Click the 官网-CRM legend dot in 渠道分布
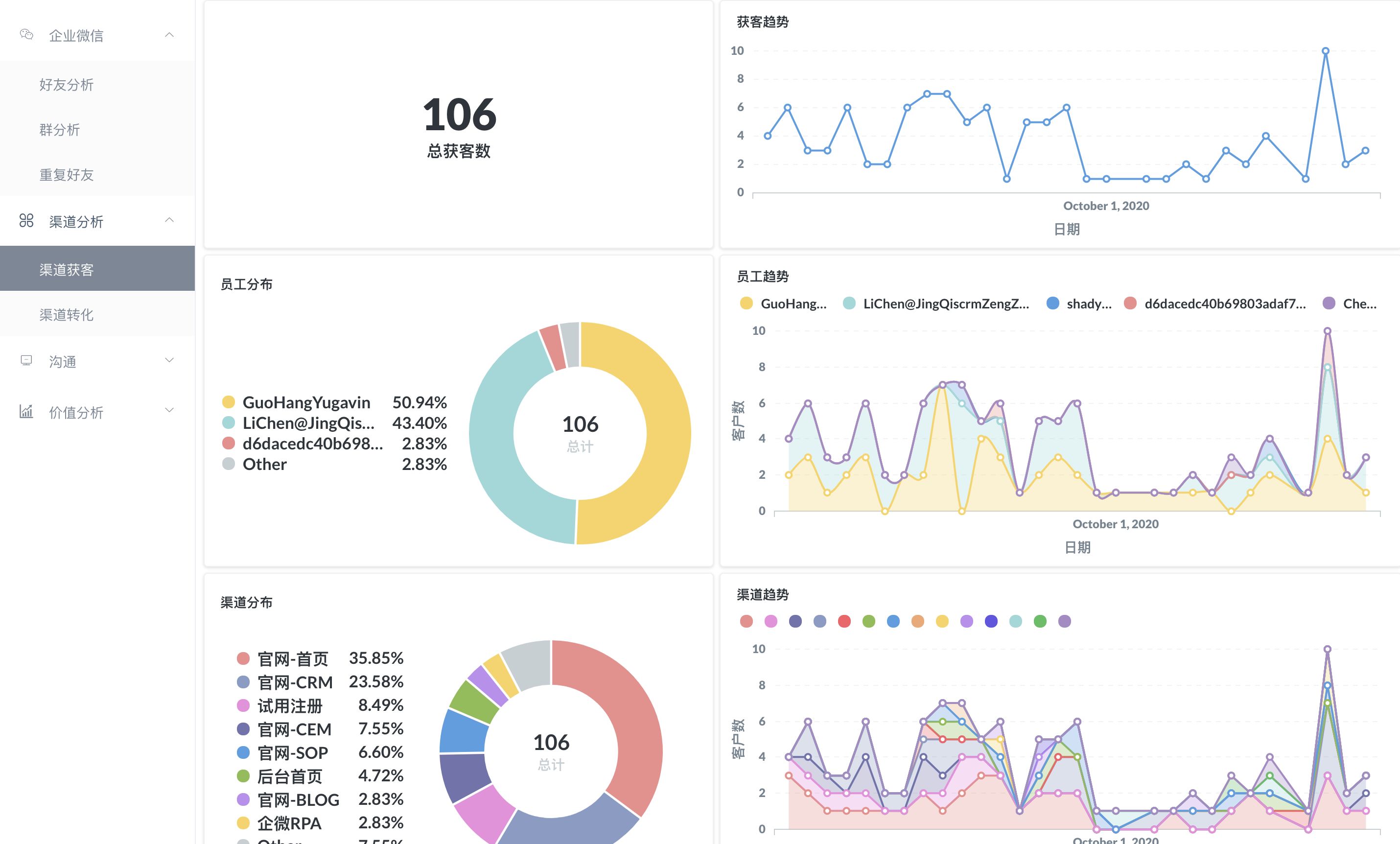Viewport: 1400px width, 844px height. 243,682
